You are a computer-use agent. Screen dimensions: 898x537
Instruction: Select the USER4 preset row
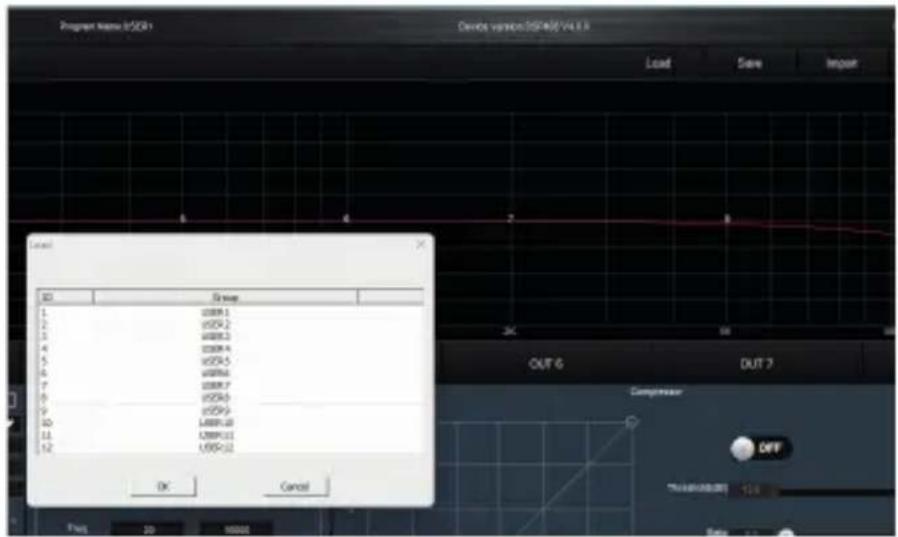pos(231,349)
